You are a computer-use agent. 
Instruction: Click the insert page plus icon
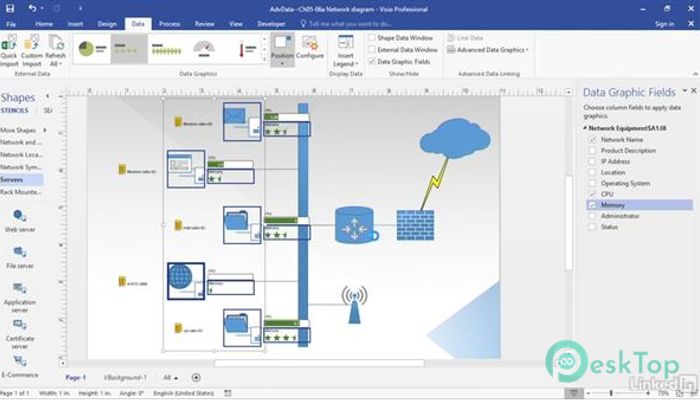point(196,378)
